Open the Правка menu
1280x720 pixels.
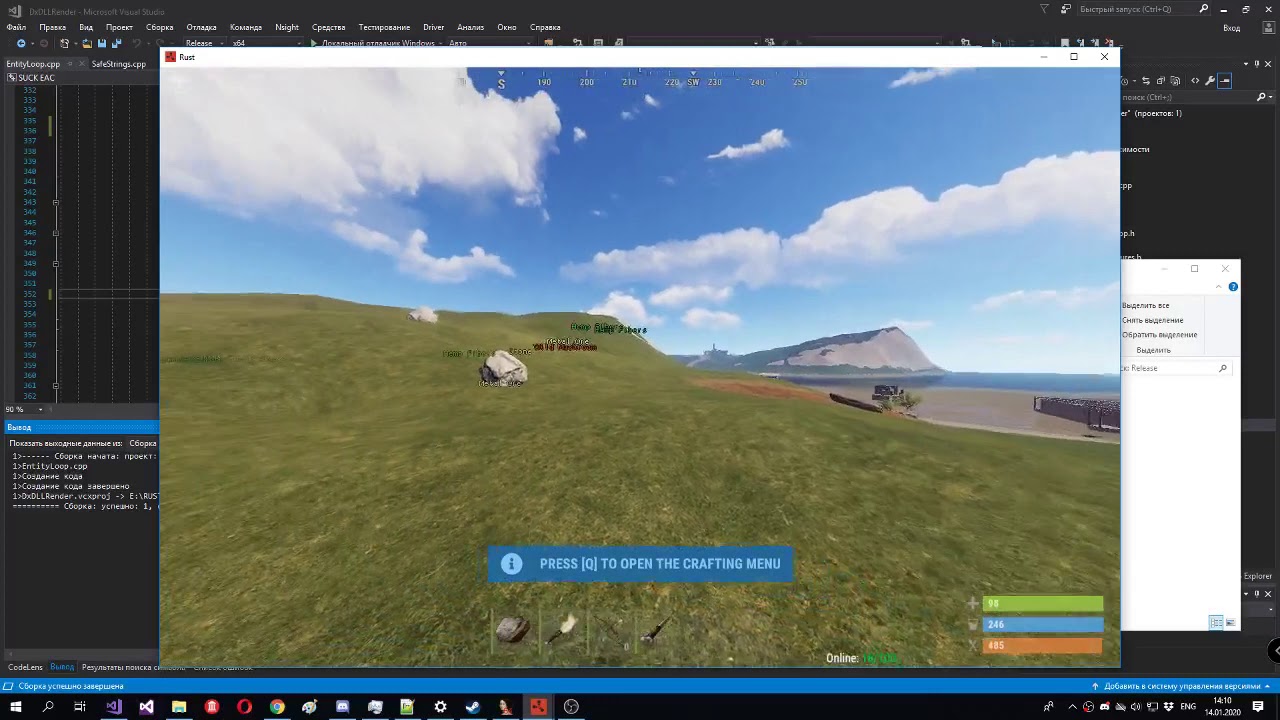pyautogui.click(x=52, y=27)
